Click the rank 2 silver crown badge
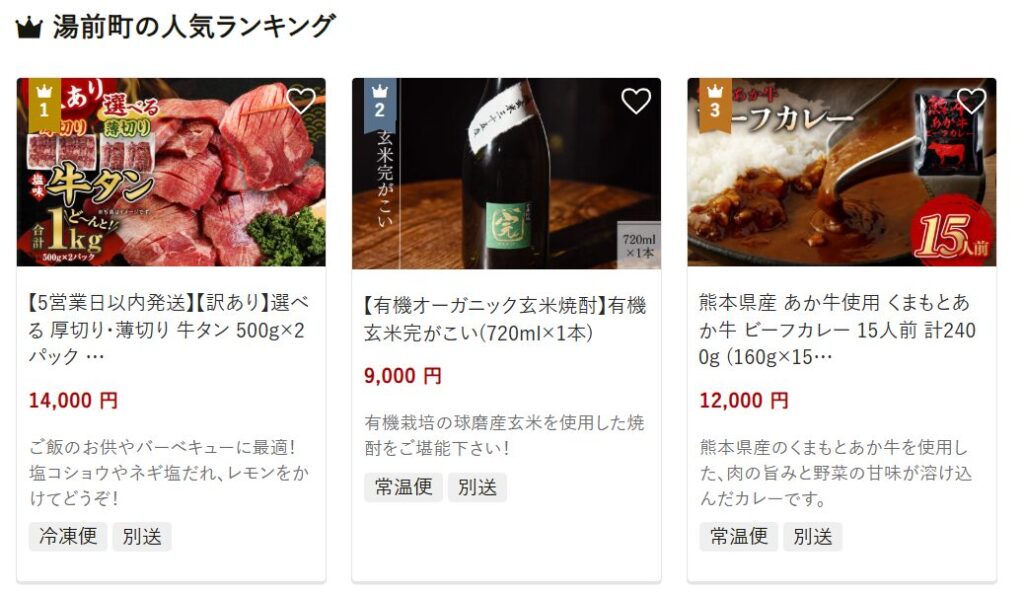 click(379, 104)
